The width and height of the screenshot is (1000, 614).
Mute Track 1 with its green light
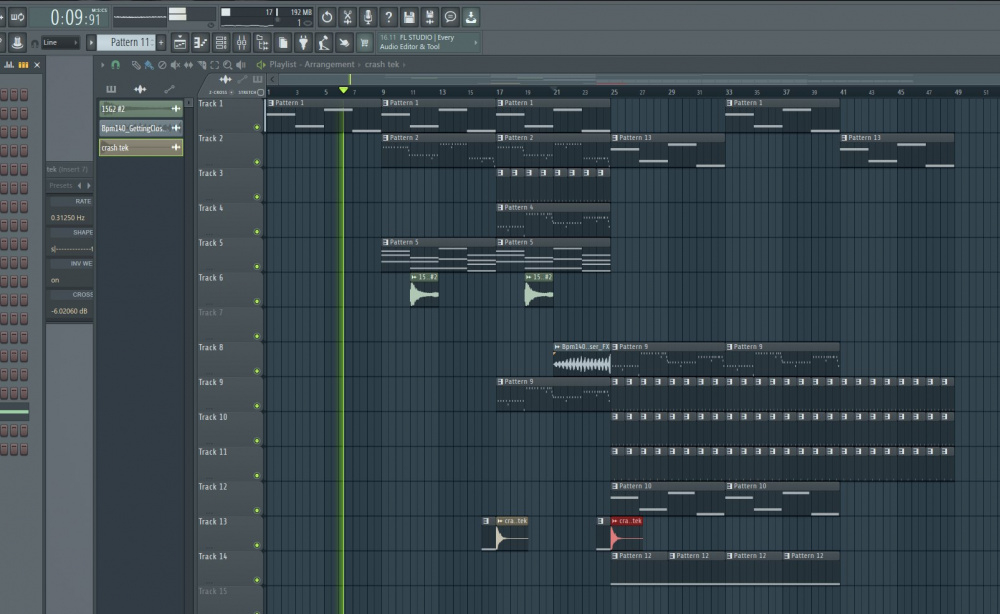257,127
